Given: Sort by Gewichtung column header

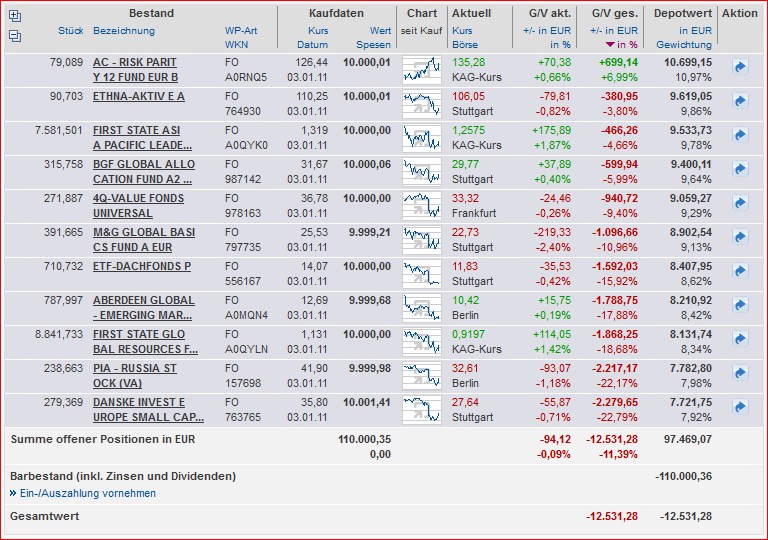Looking at the screenshot, I should coord(684,45).
